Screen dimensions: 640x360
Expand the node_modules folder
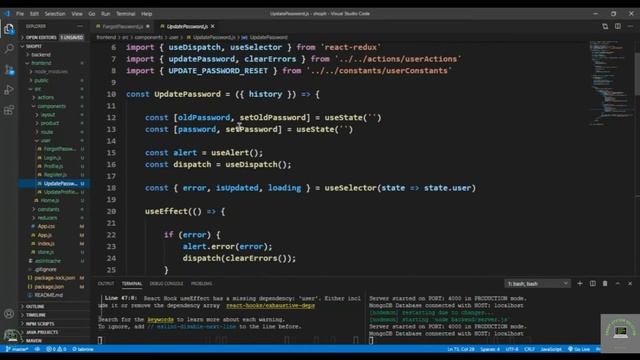tap(51, 72)
